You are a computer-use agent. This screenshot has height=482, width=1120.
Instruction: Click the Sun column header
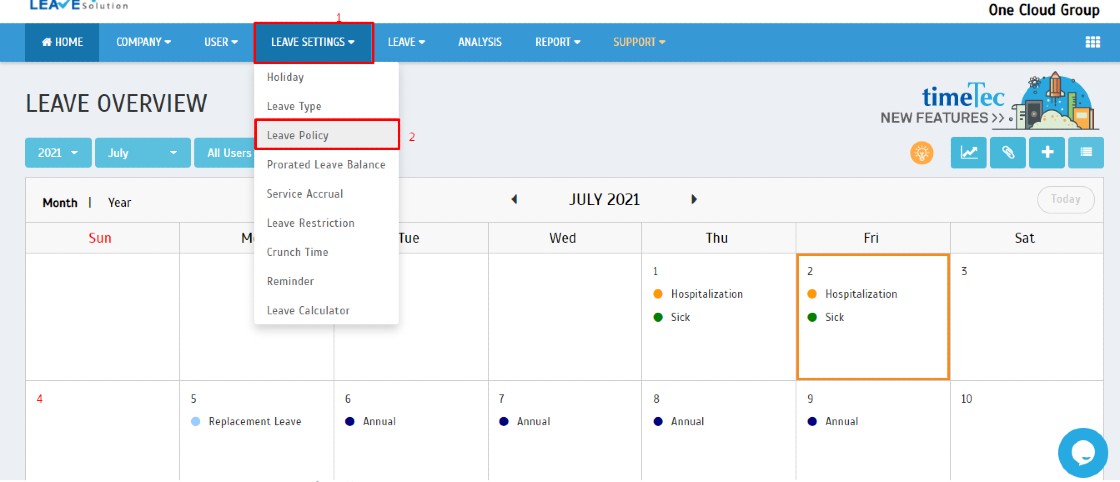click(100, 238)
